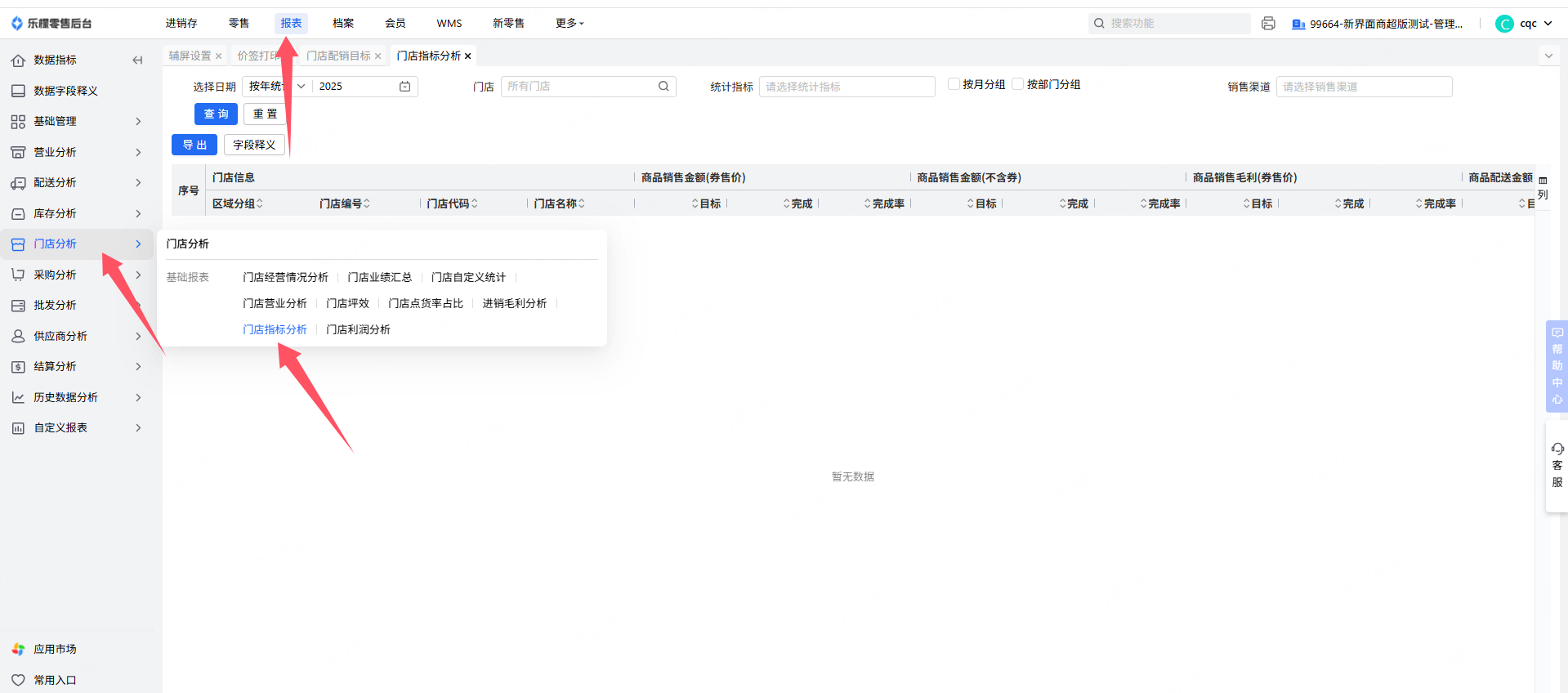Click the 乐檬零售后台 logo icon
The width and height of the screenshot is (1568, 693).
click(17, 24)
